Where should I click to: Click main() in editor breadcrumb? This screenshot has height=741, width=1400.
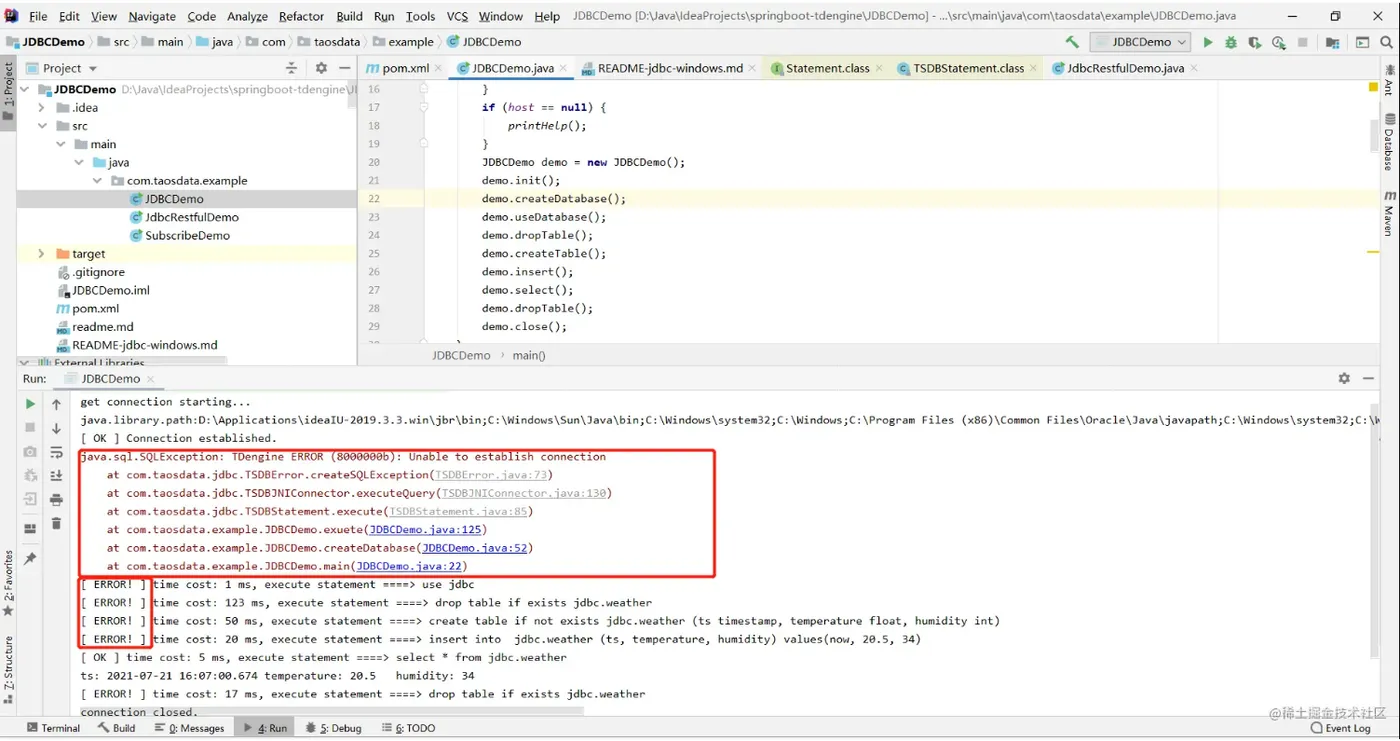(529, 355)
